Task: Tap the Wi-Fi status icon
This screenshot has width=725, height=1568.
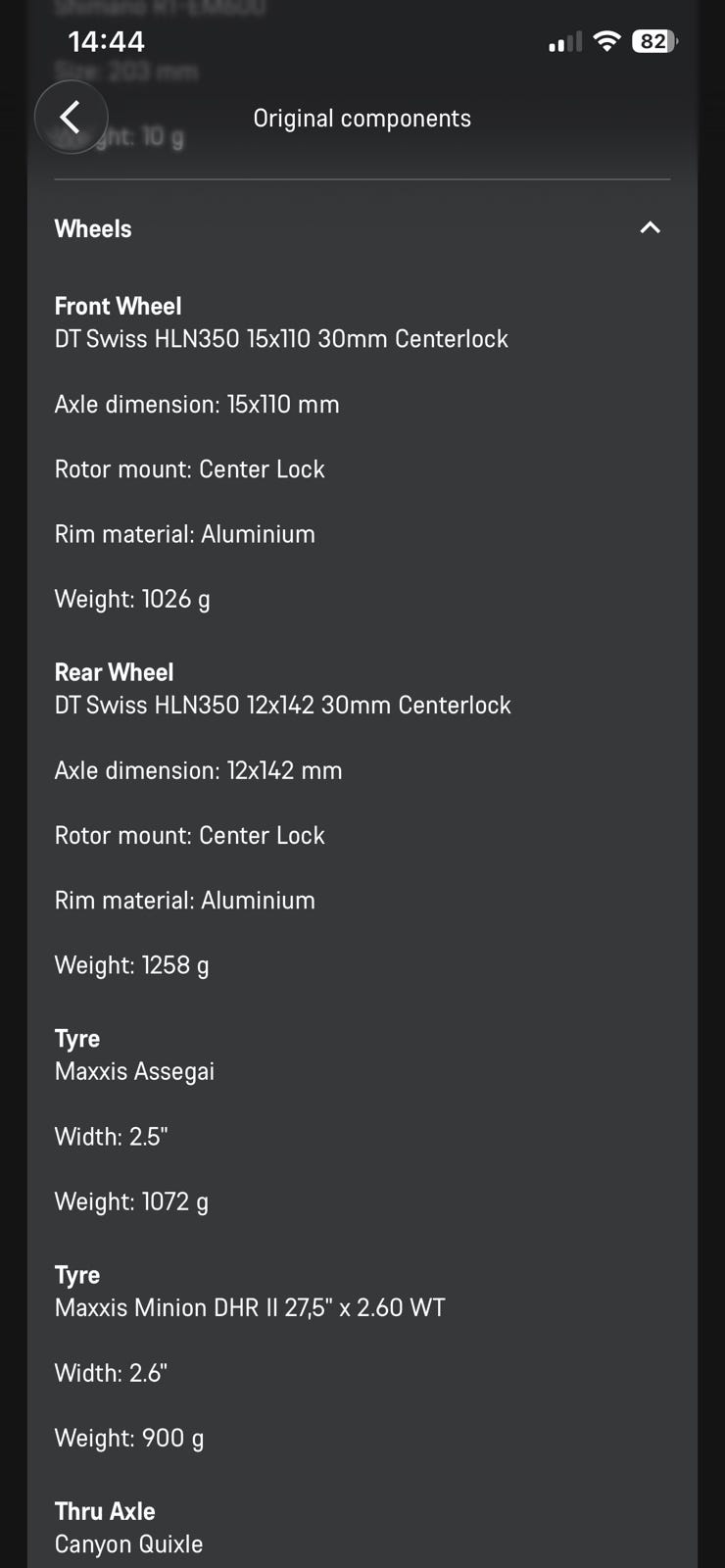Action: click(607, 41)
